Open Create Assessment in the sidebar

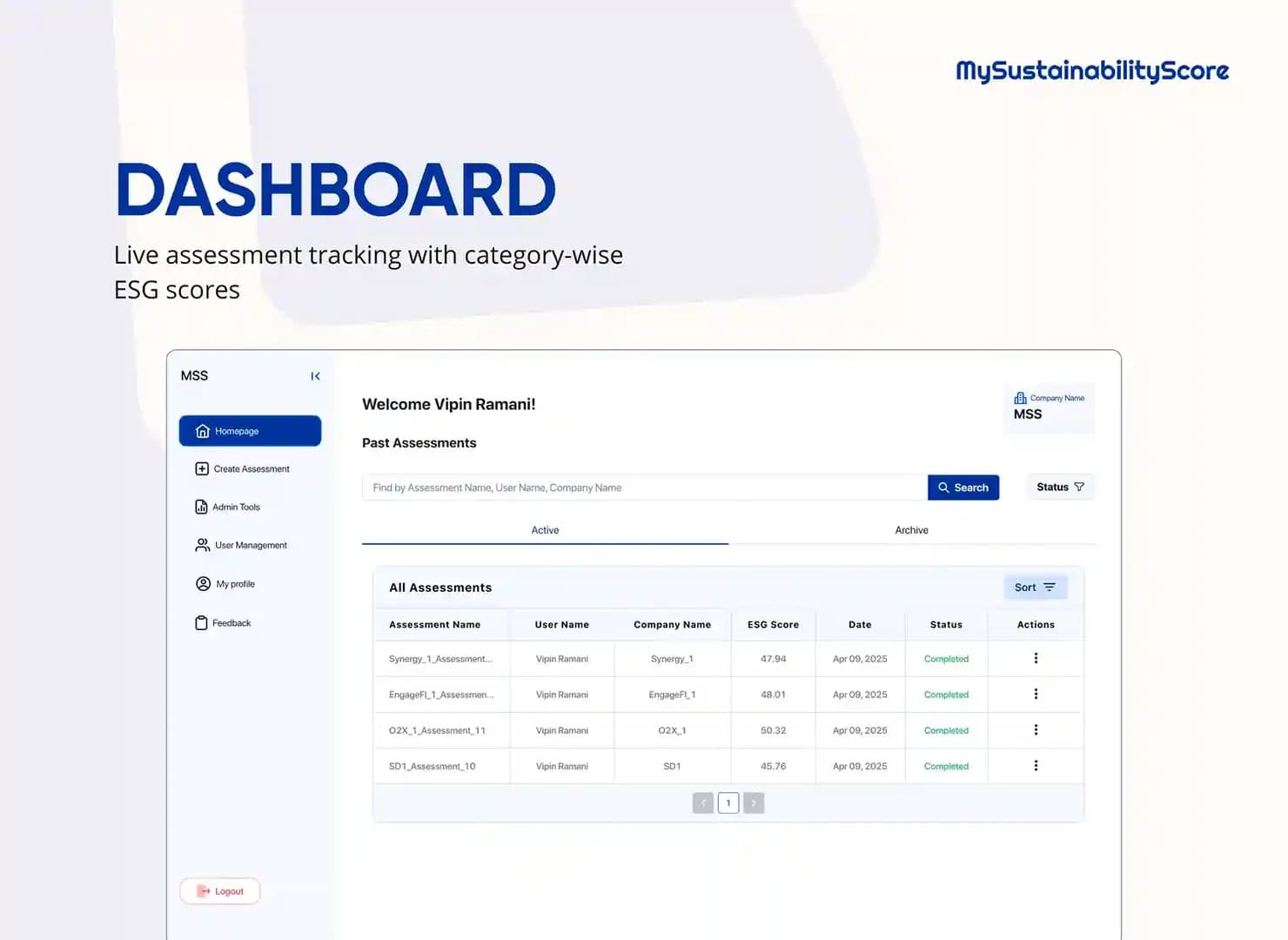(x=242, y=468)
